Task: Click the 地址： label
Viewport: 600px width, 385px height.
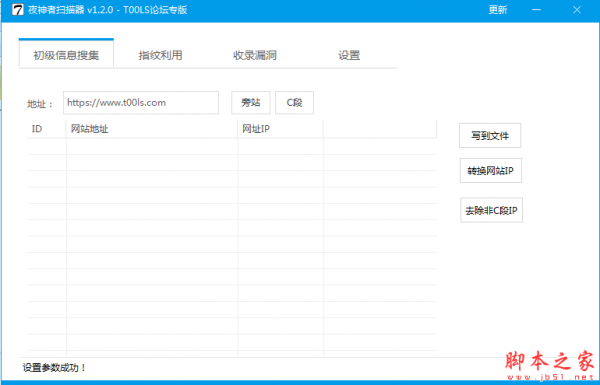Action: click(x=40, y=104)
